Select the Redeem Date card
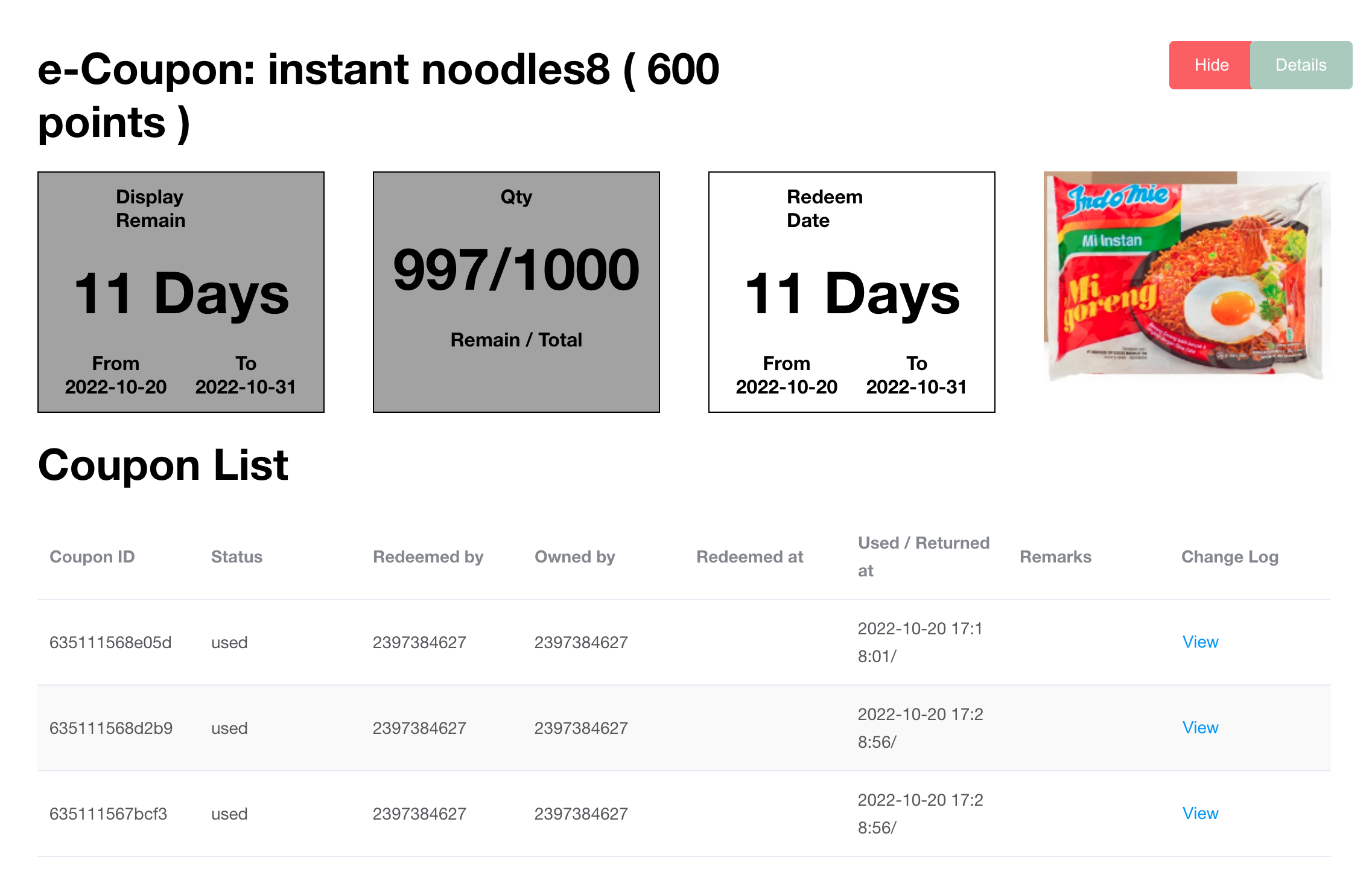 (x=851, y=292)
